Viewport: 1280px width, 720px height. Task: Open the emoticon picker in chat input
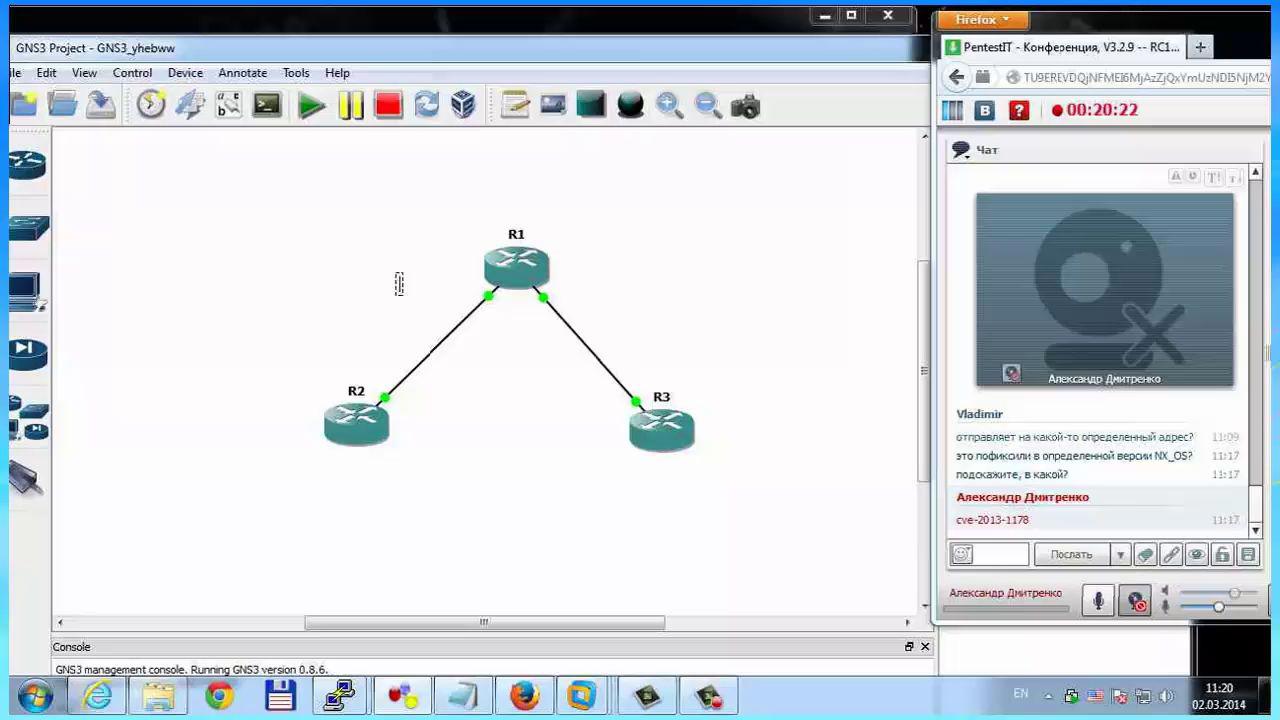(962, 554)
